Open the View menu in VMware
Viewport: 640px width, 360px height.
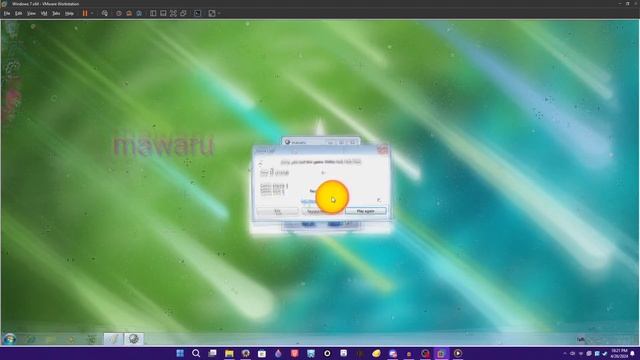pyautogui.click(x=31, y=13)
